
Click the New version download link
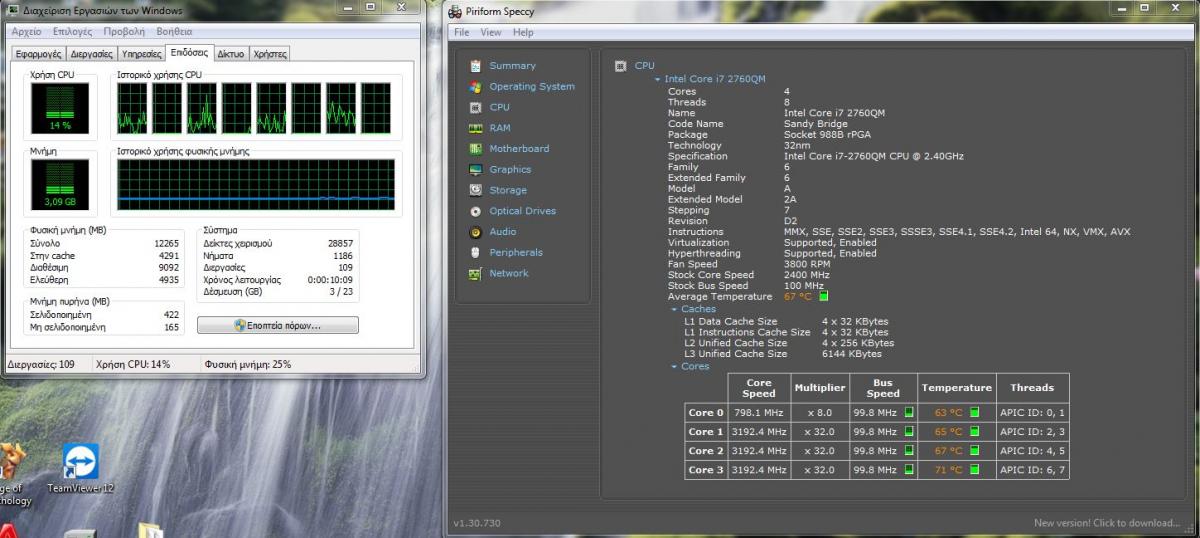1107,523
